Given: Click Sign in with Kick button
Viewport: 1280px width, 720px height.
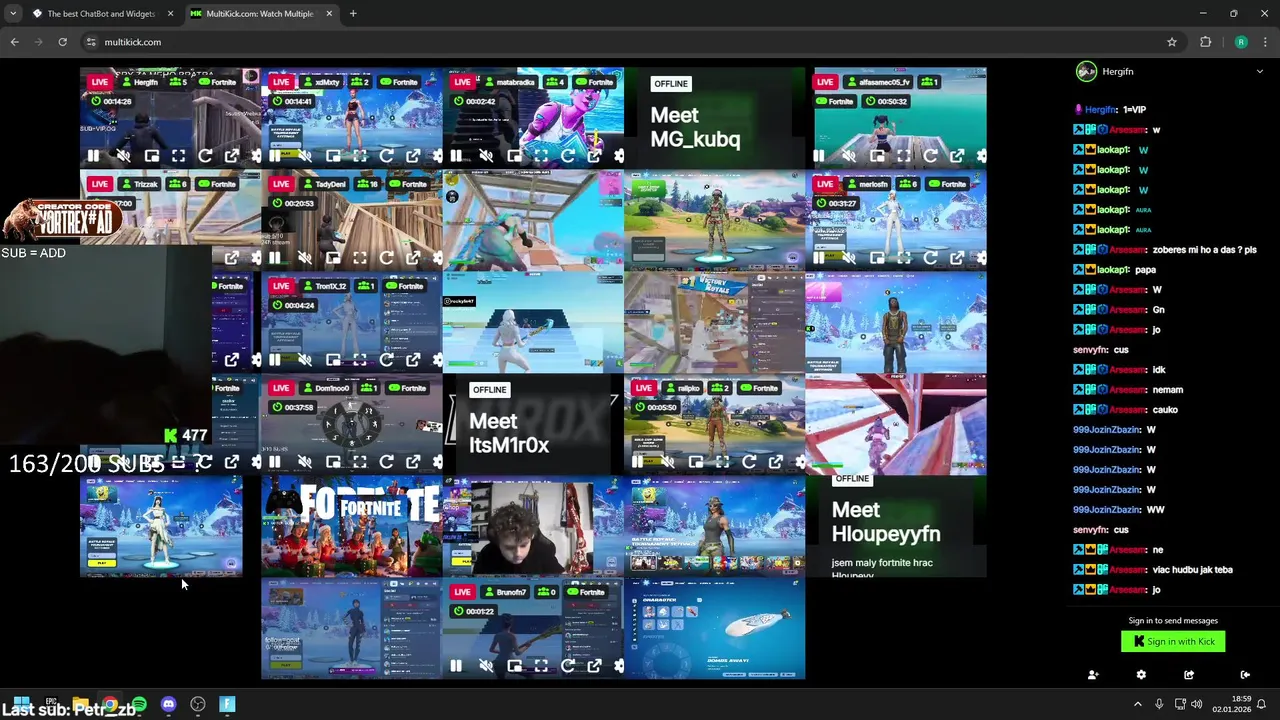Looking at the screenshot, I should pos(1173,642).
